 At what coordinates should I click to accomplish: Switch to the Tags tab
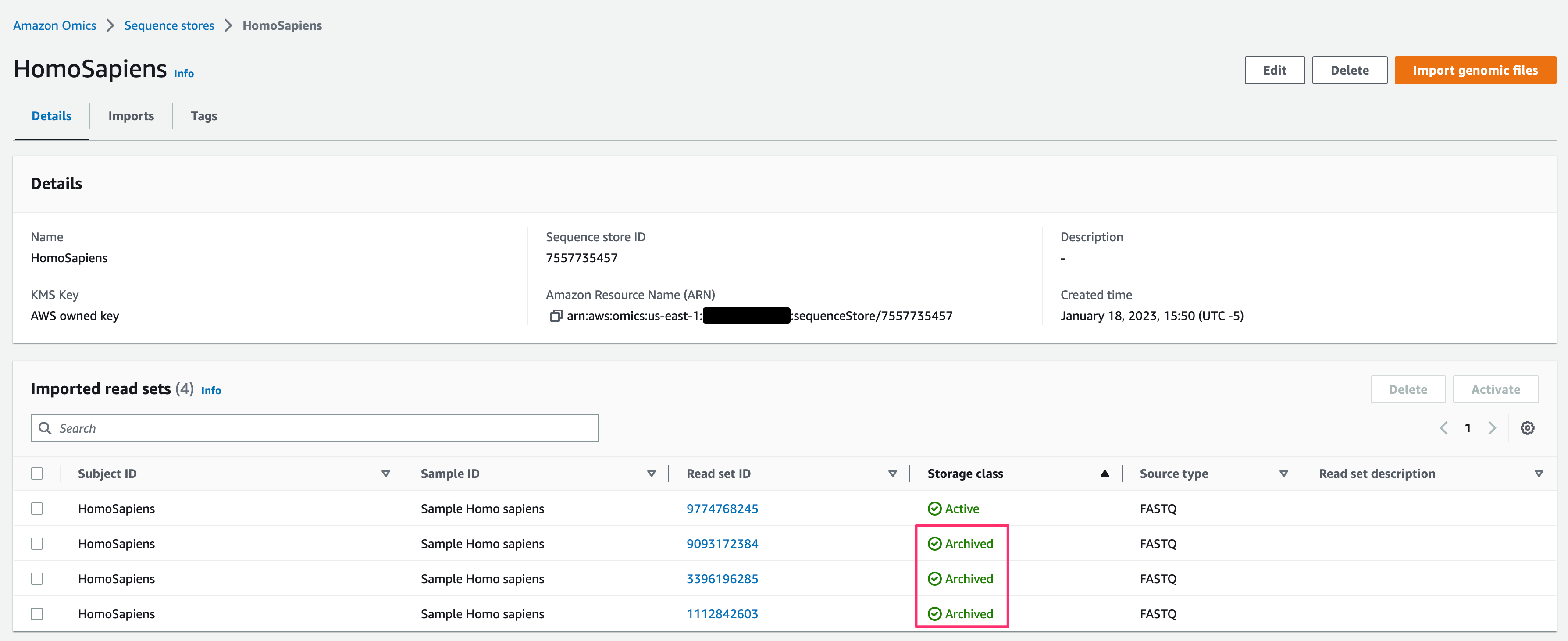(x=204, y=116)
